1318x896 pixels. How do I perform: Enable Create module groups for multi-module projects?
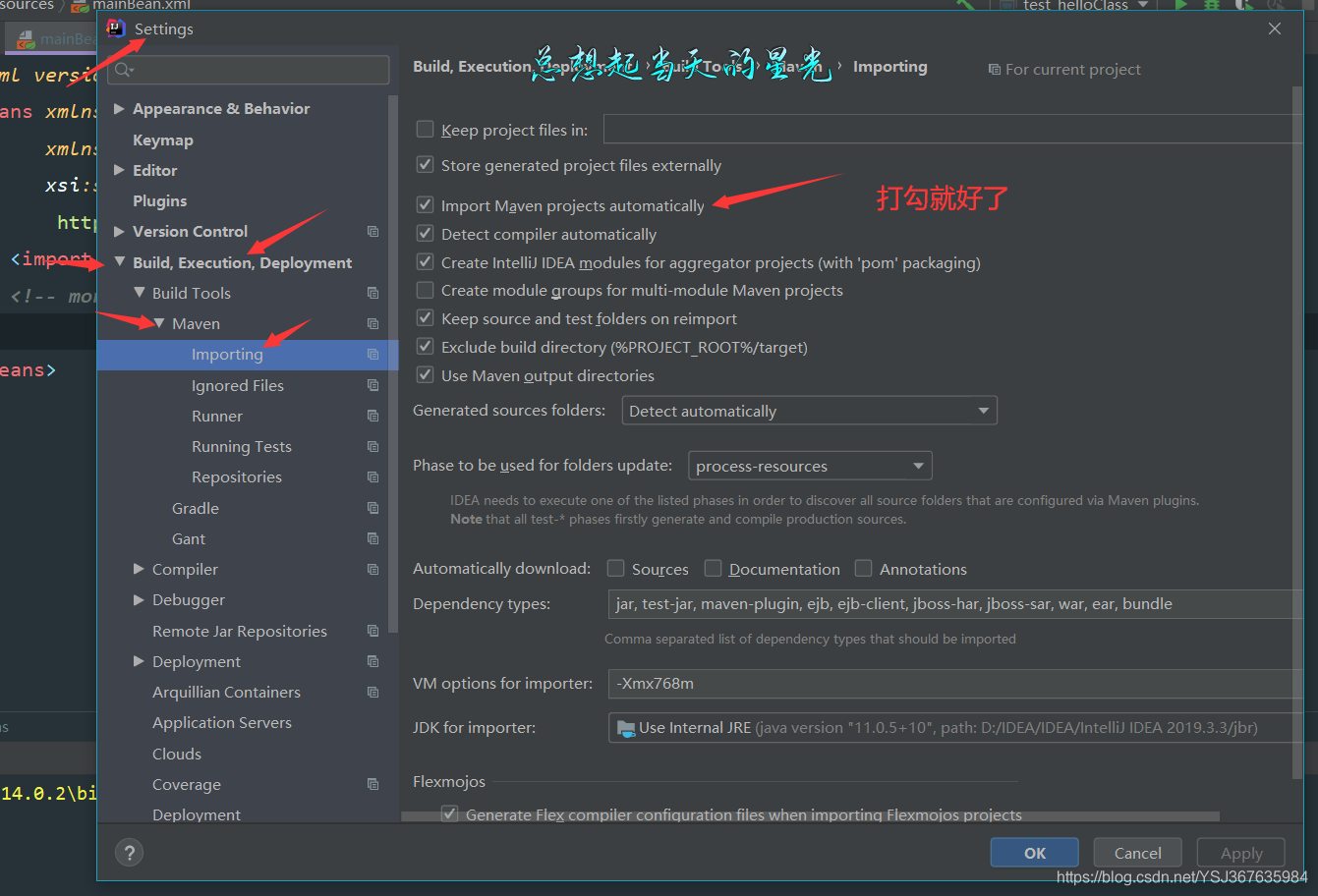[x=425, y=290]
